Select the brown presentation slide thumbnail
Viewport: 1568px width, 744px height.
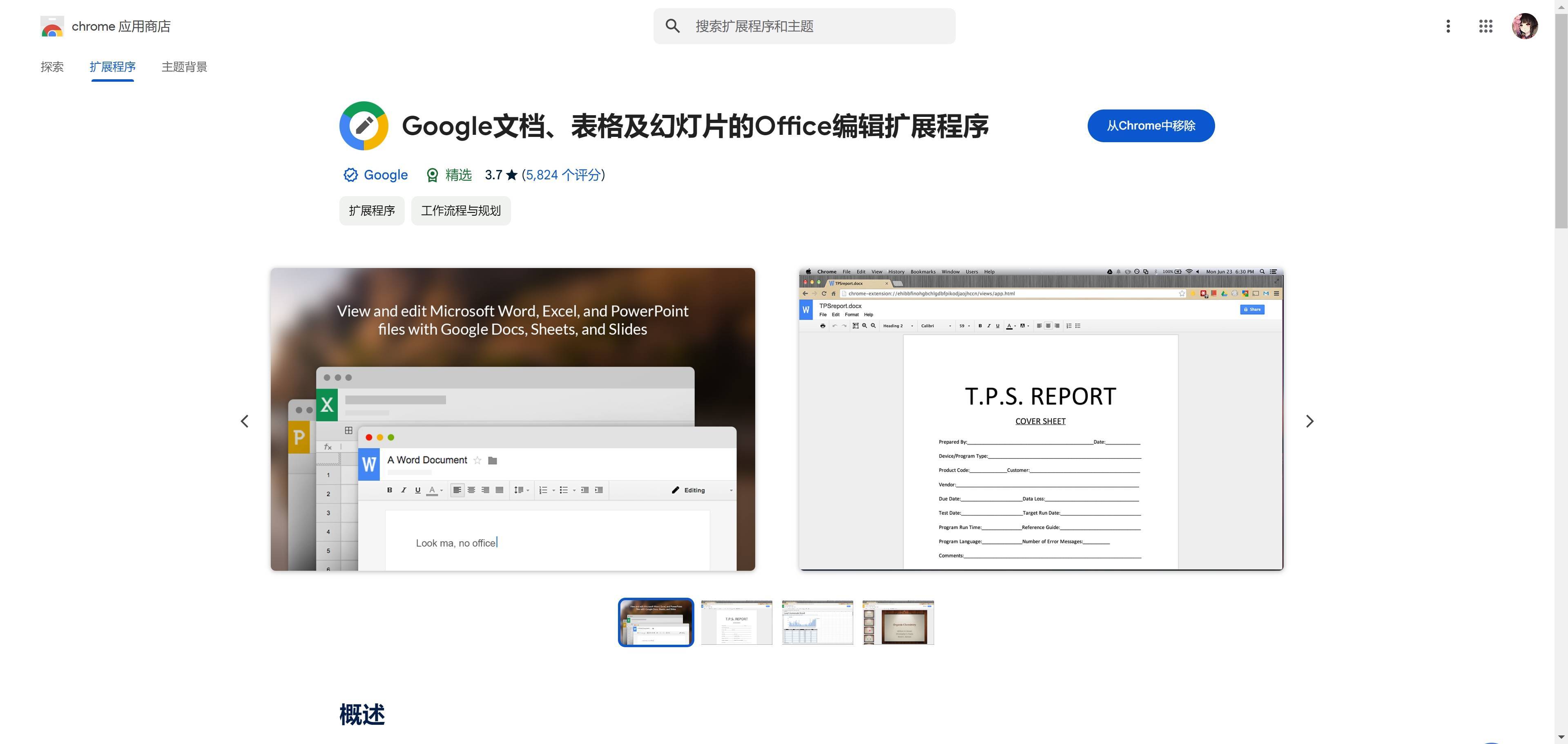(899, 622)
